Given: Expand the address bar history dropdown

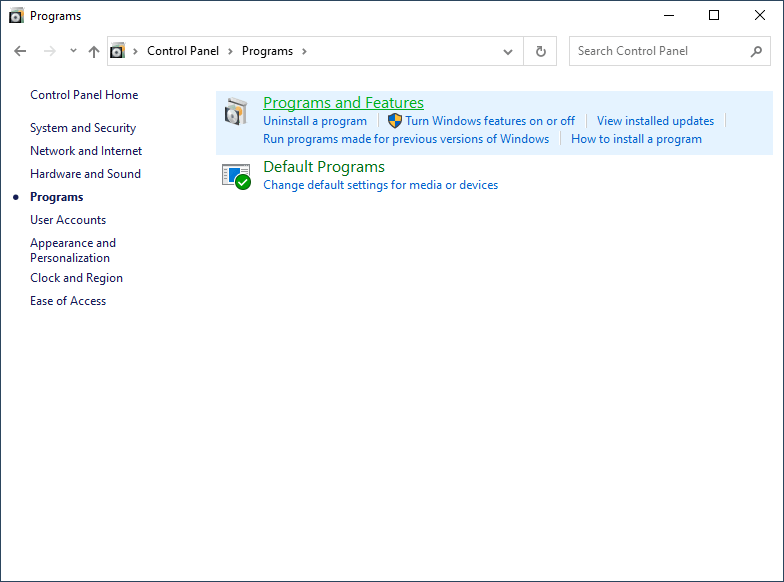Looking at the screenshot, I should tap(508, 51).
